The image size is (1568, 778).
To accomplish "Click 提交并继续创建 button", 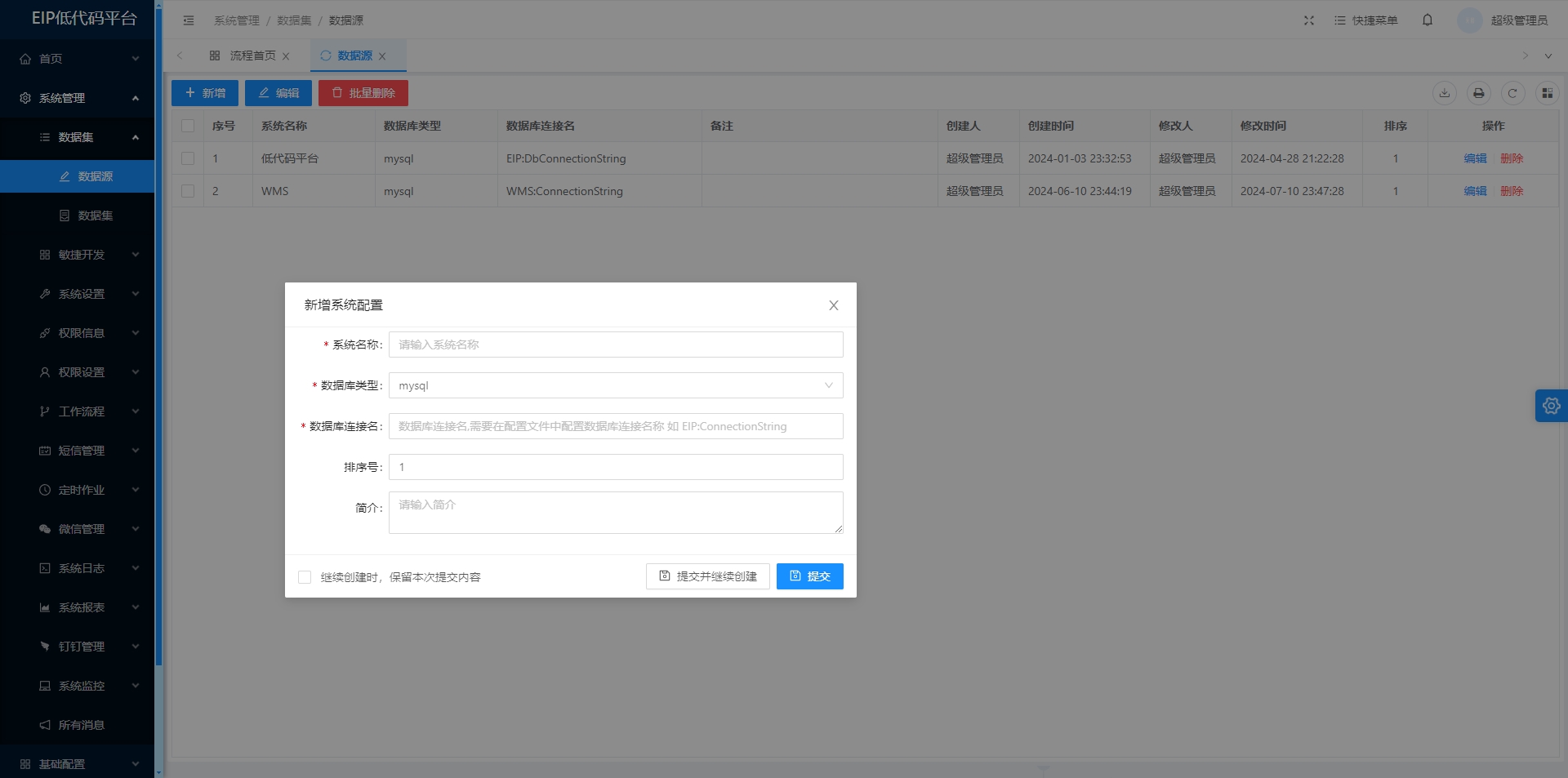I will click(x=708, y=576).
